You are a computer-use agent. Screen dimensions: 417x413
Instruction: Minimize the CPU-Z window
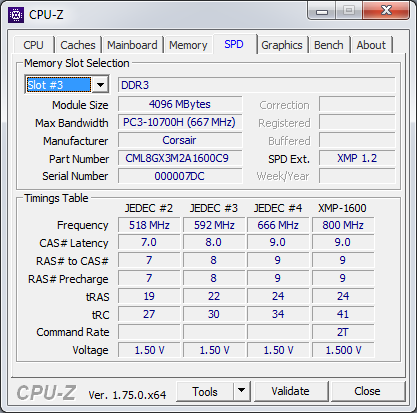[322, 11]
